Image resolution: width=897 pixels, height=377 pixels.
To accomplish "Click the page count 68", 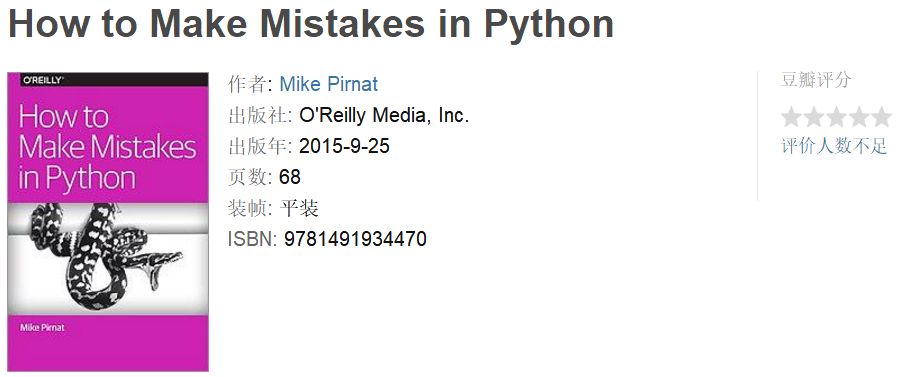I will [x=289, y=177].
